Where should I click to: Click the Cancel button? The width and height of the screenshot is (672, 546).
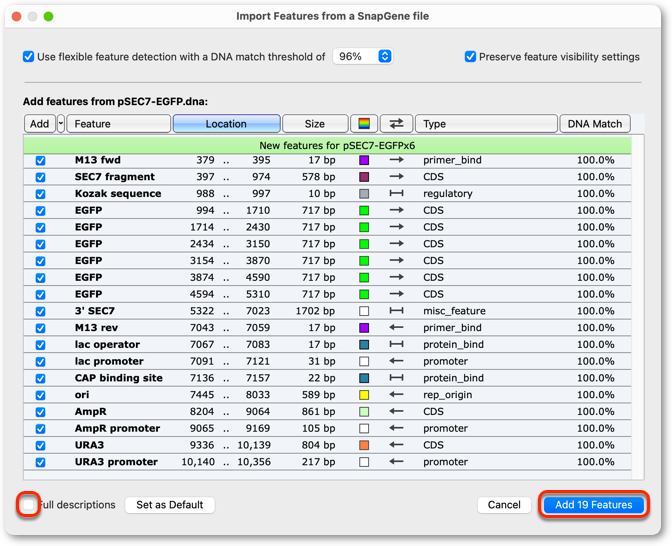[504, 505]
